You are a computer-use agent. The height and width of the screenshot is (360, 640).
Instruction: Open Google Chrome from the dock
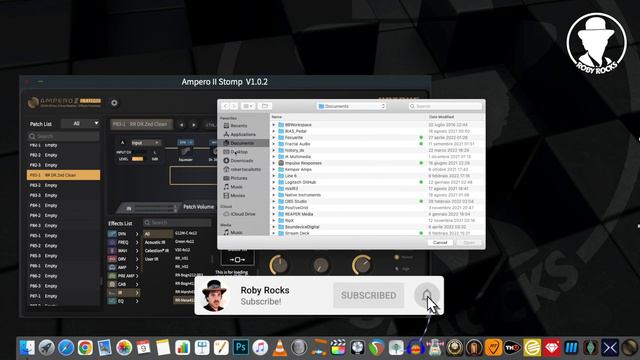(85, 348)
